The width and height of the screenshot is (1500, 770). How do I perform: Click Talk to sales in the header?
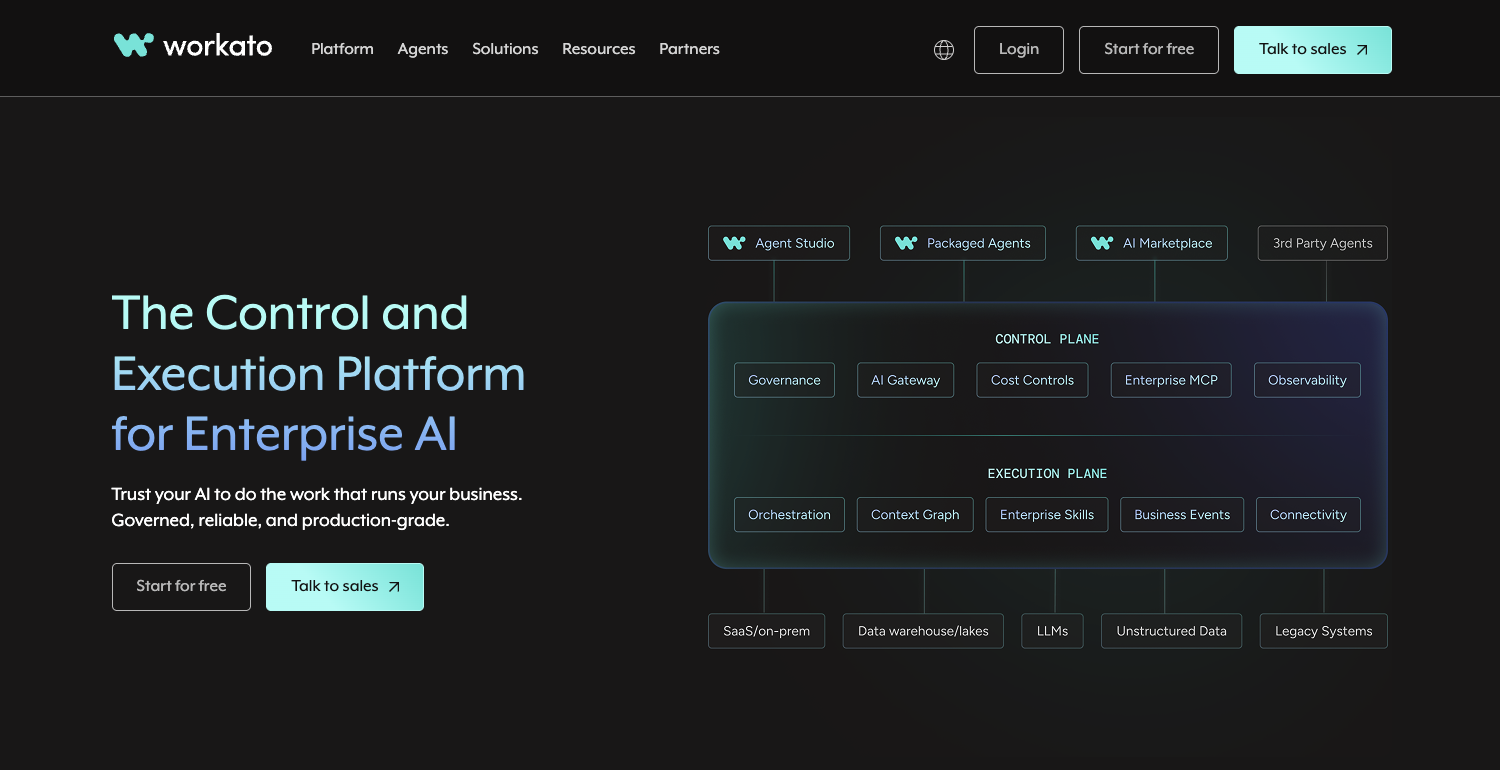(1313, 50)
